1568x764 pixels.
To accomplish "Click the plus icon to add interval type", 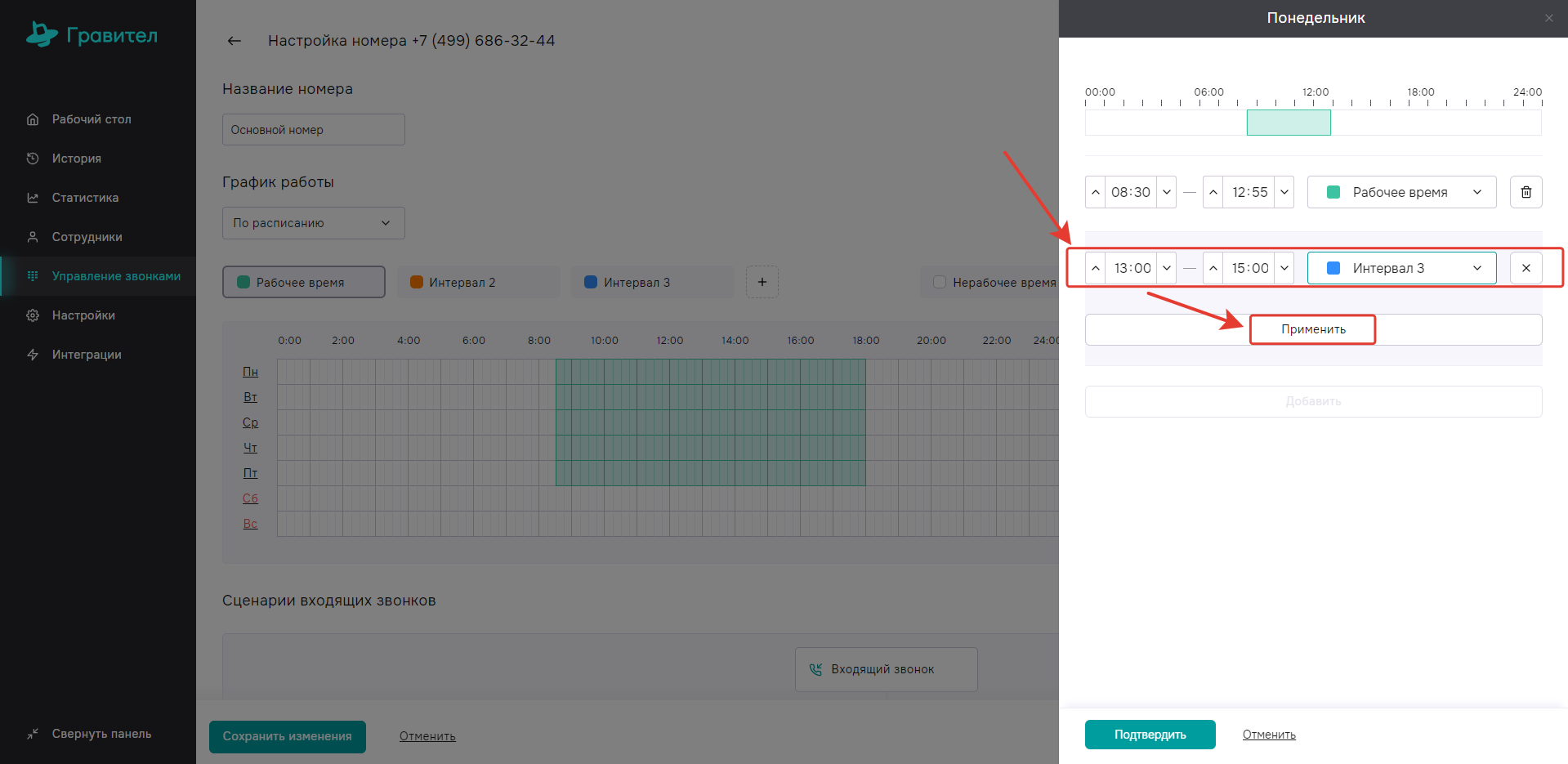I will click(762, 282).
